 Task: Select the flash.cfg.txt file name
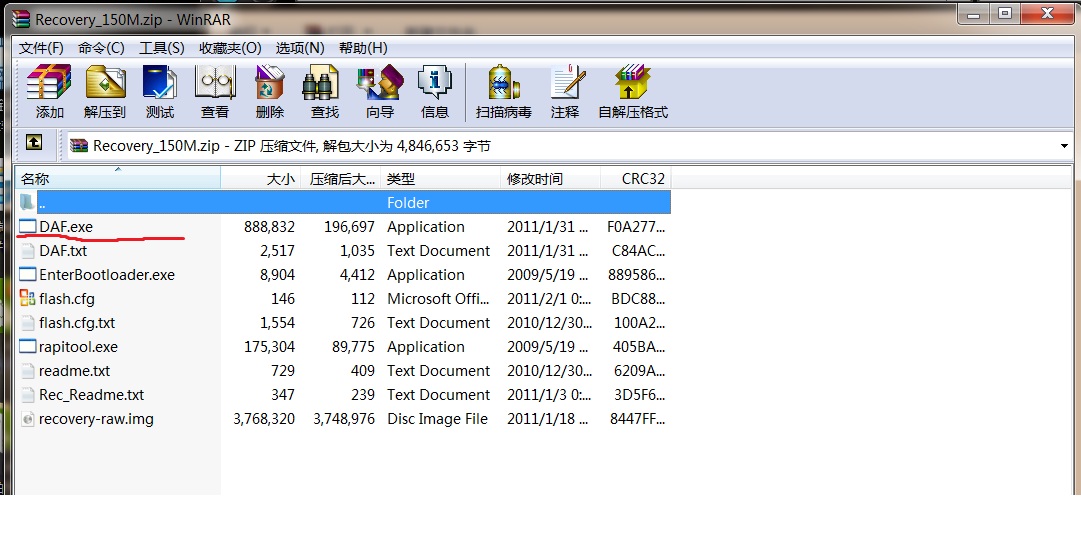77,322
